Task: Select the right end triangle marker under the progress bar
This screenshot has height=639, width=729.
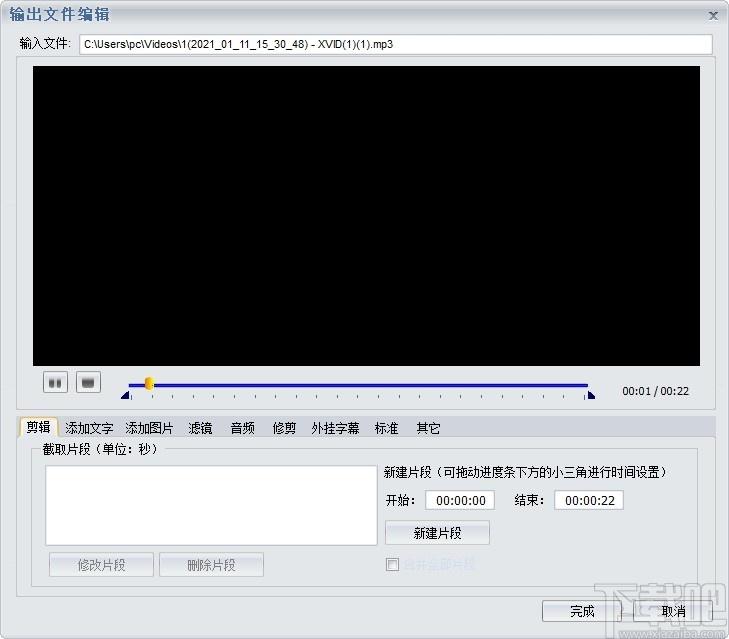Action: click(590, 396)
